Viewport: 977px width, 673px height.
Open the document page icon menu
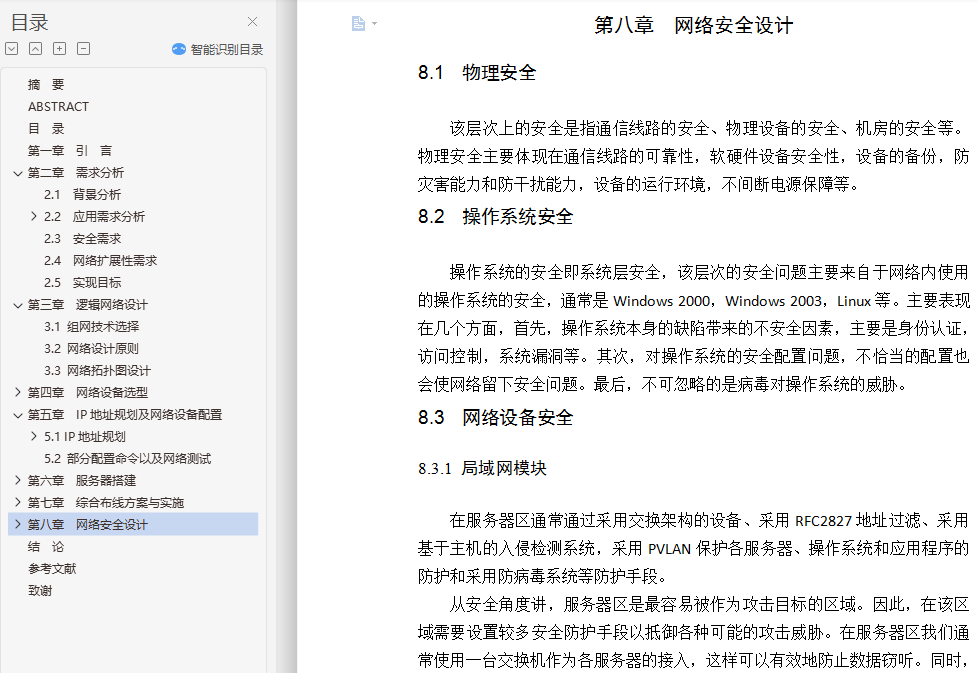point(358,24)
